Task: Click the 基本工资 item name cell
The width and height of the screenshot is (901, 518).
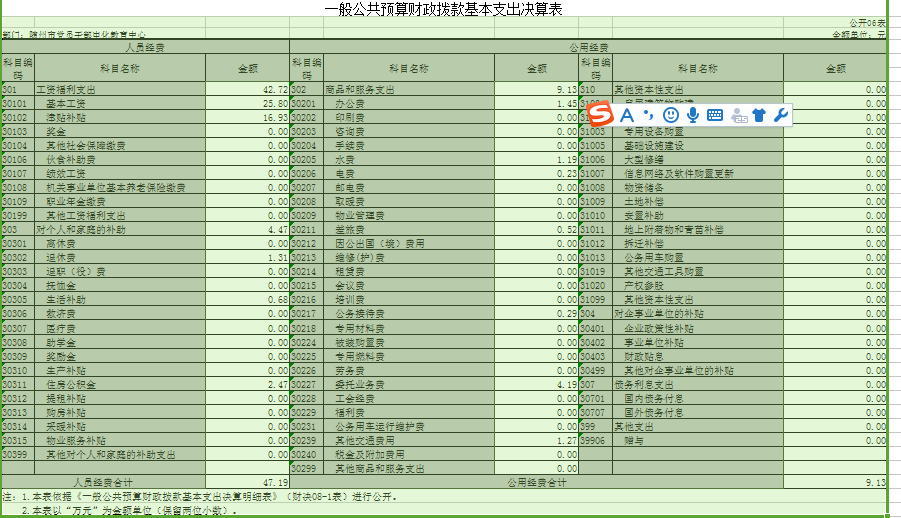Action: click(65, 103)
